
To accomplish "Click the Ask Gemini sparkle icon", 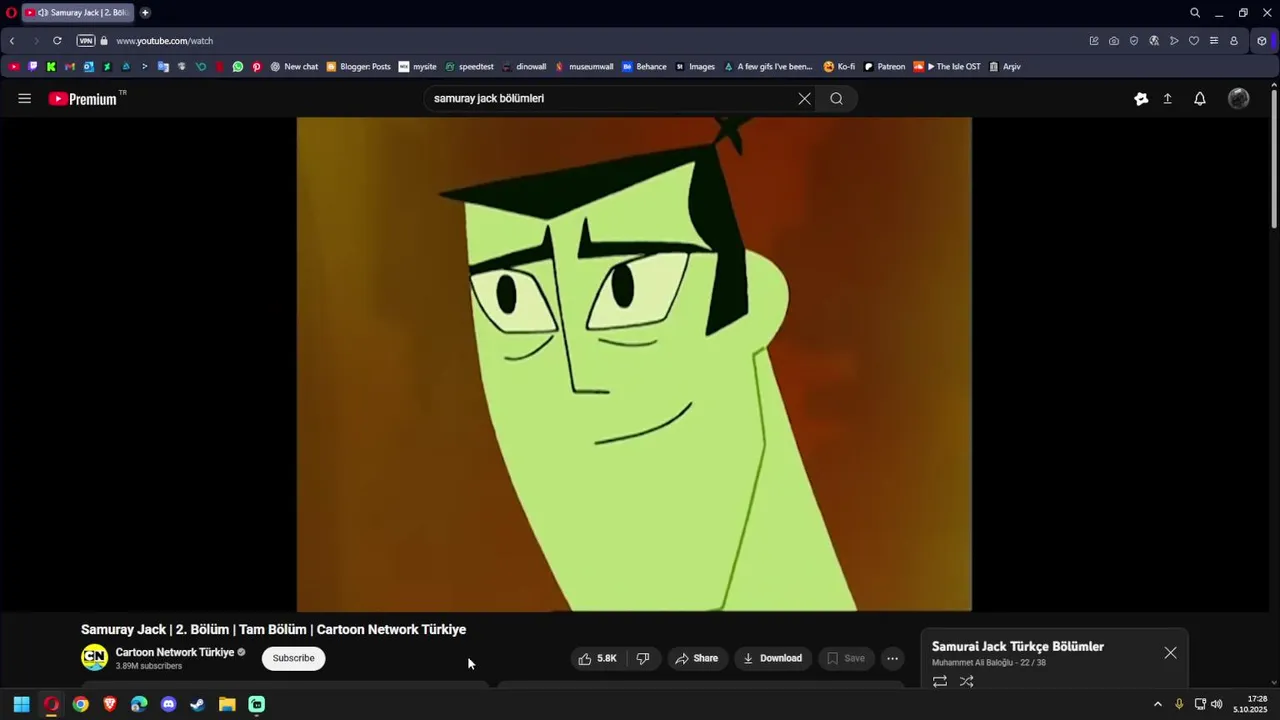I will click(1141, 98).
